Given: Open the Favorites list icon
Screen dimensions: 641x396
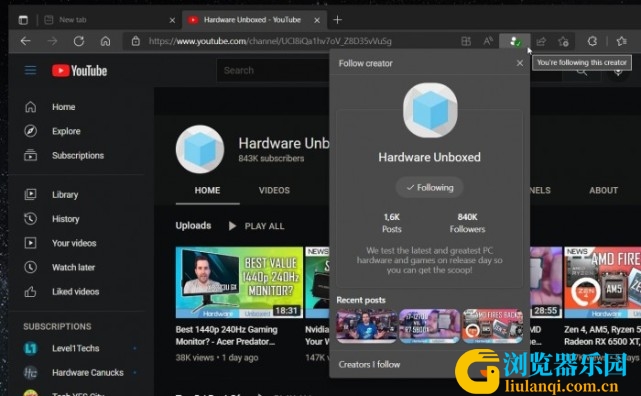Looking at the screenshot, I should click(x=622, y=41).
